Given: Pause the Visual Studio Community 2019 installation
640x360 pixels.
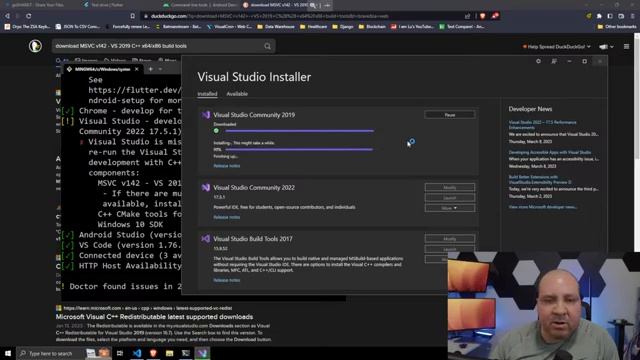Looking at the screenshot, I should 450,115.
